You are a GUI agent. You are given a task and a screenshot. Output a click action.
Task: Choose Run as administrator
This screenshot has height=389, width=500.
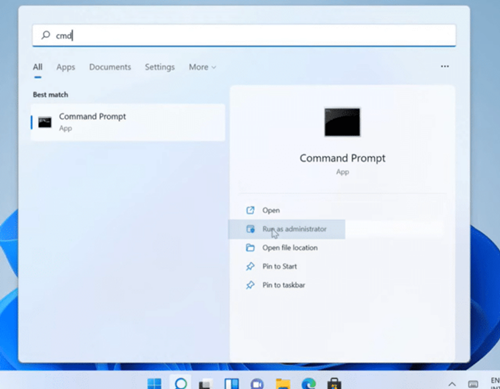pyautogui.click(x=287, y=229)
